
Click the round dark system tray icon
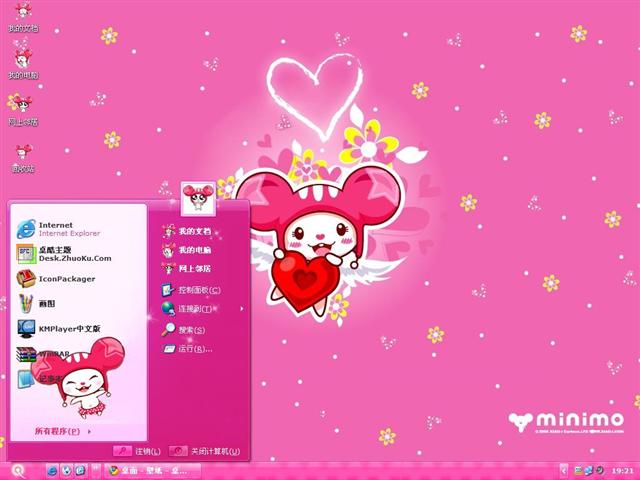click(x=600, y=471)
